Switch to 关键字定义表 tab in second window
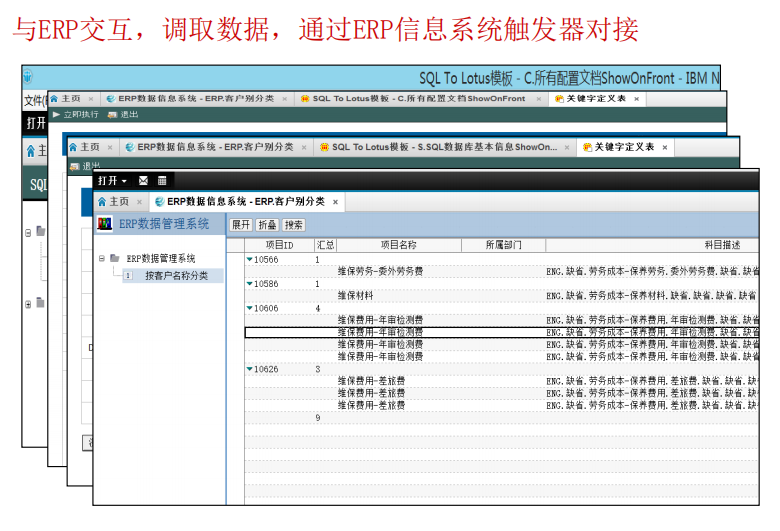 [596, 99]
